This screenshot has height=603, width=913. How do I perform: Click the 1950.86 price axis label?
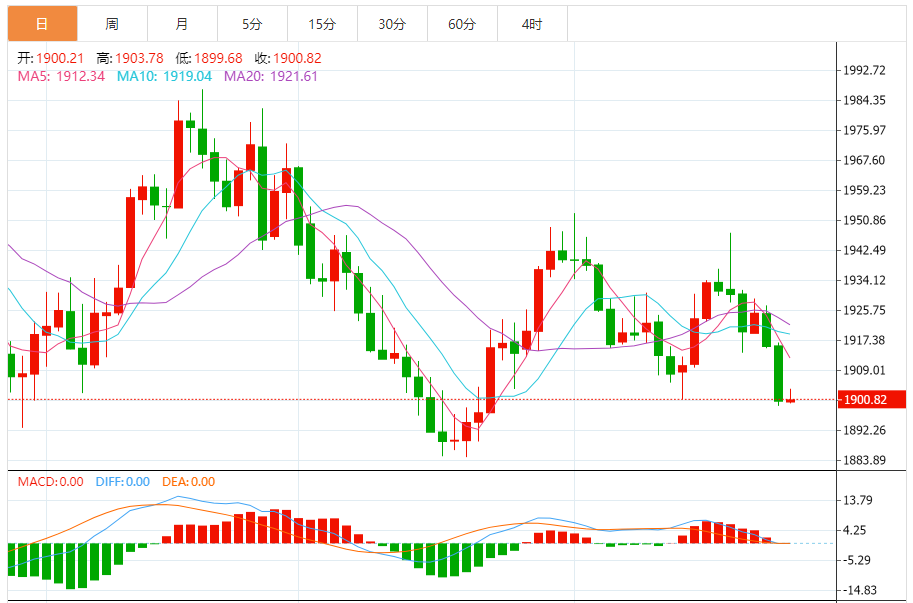pyautogui.click(x=865, y=220)
